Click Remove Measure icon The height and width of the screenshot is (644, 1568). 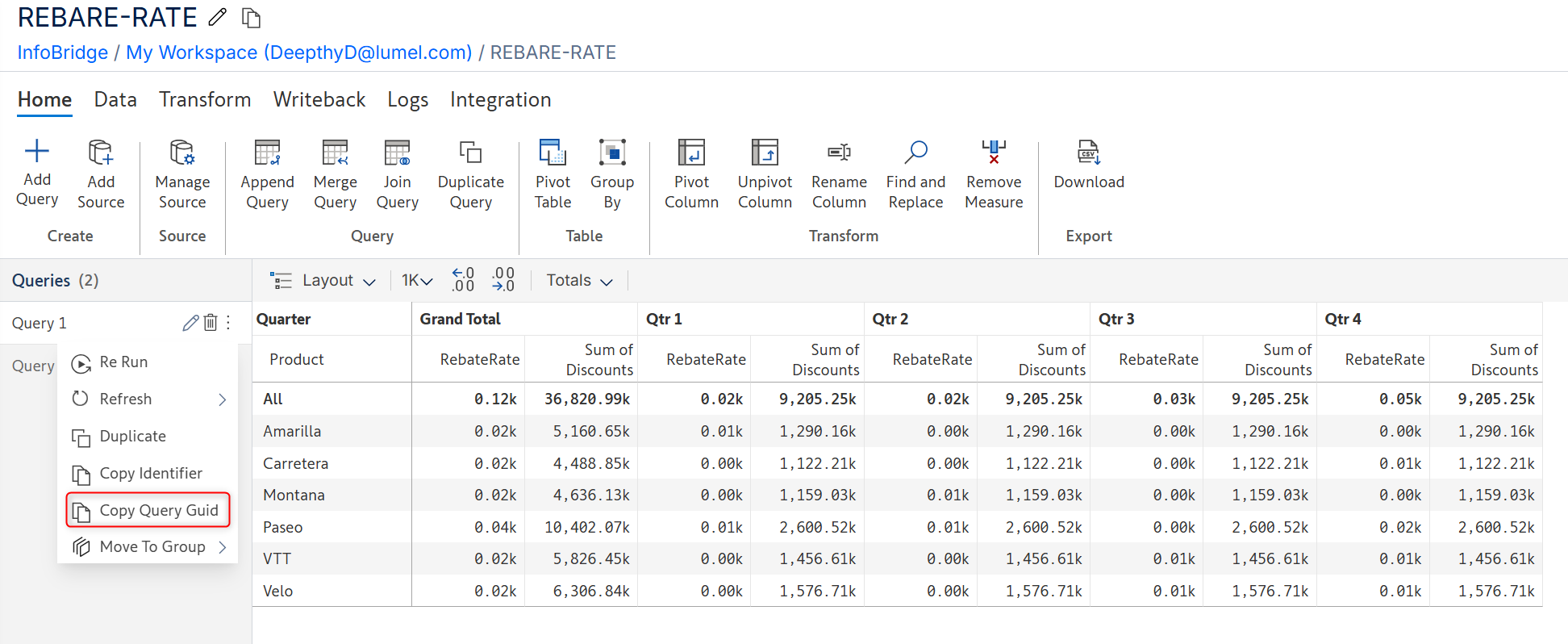coord(994,153)
